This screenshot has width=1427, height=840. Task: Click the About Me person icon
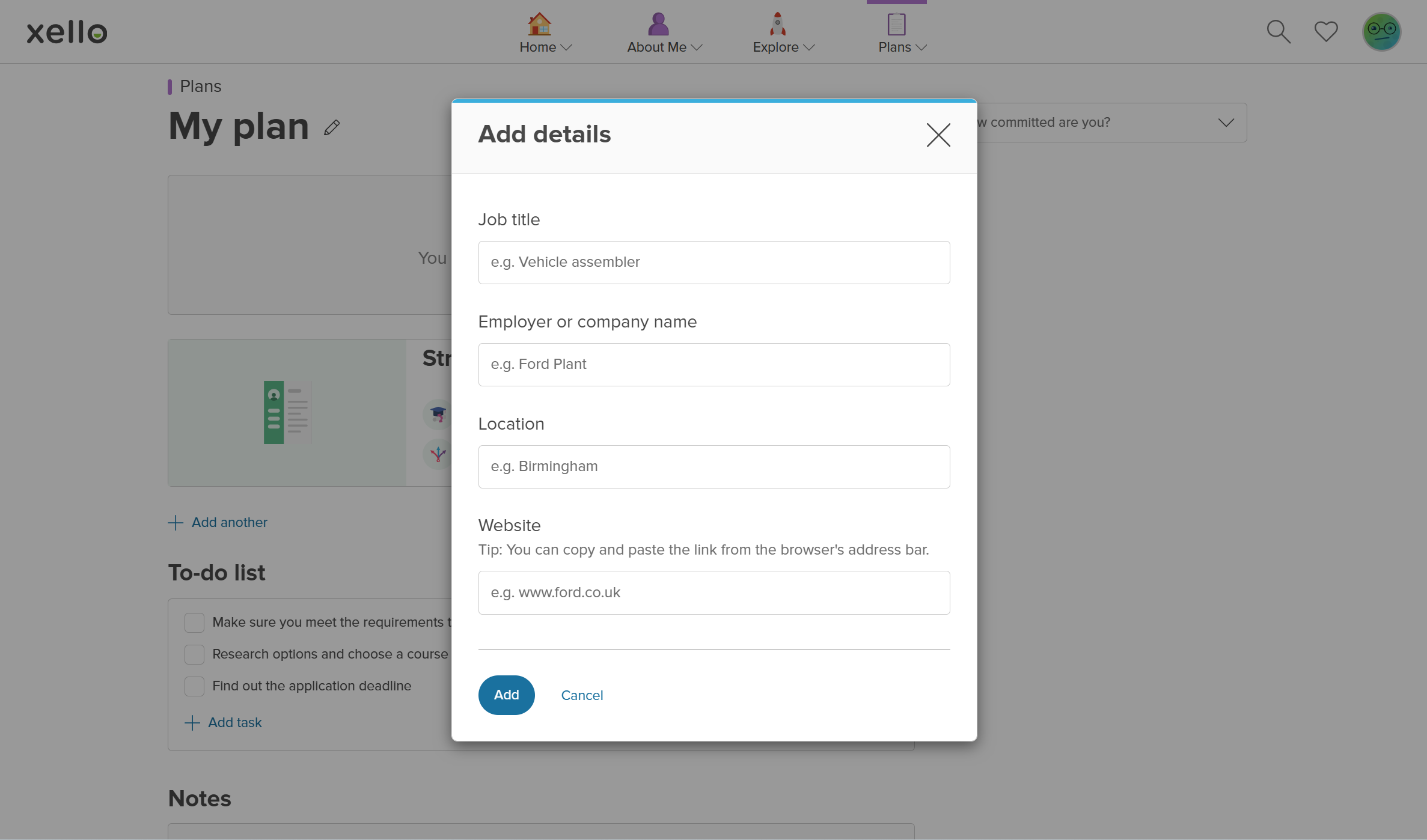pyautogui.click(x=656, y=24)
